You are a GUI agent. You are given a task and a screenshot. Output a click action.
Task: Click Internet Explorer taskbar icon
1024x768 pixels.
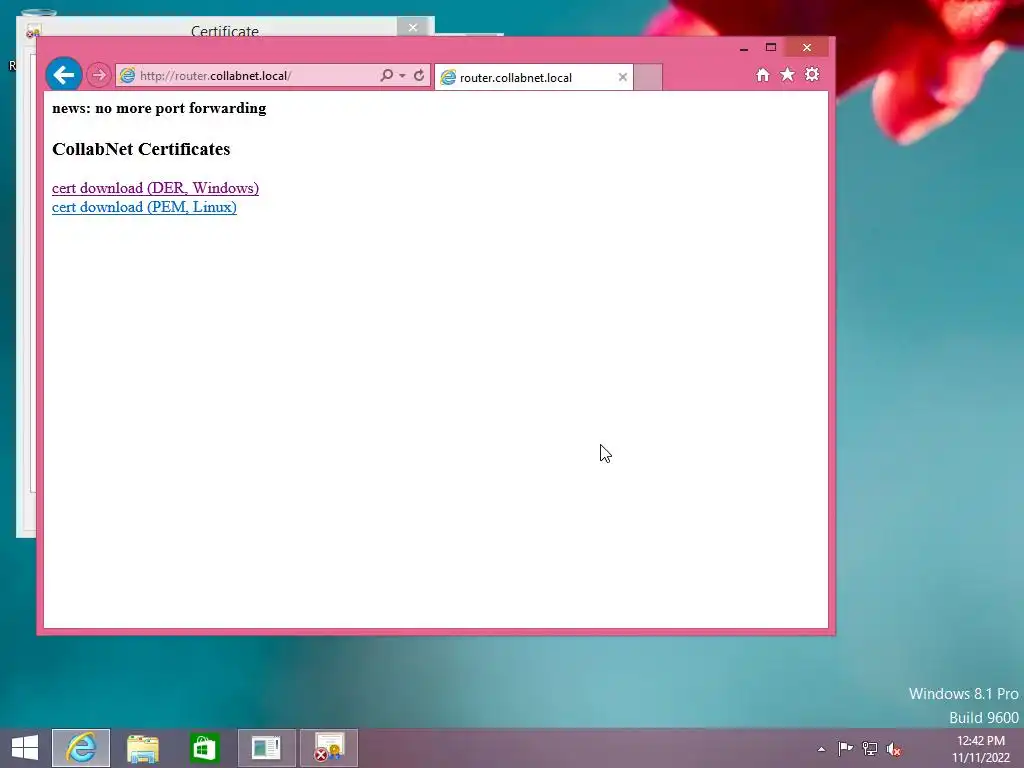tap(81, 748)
